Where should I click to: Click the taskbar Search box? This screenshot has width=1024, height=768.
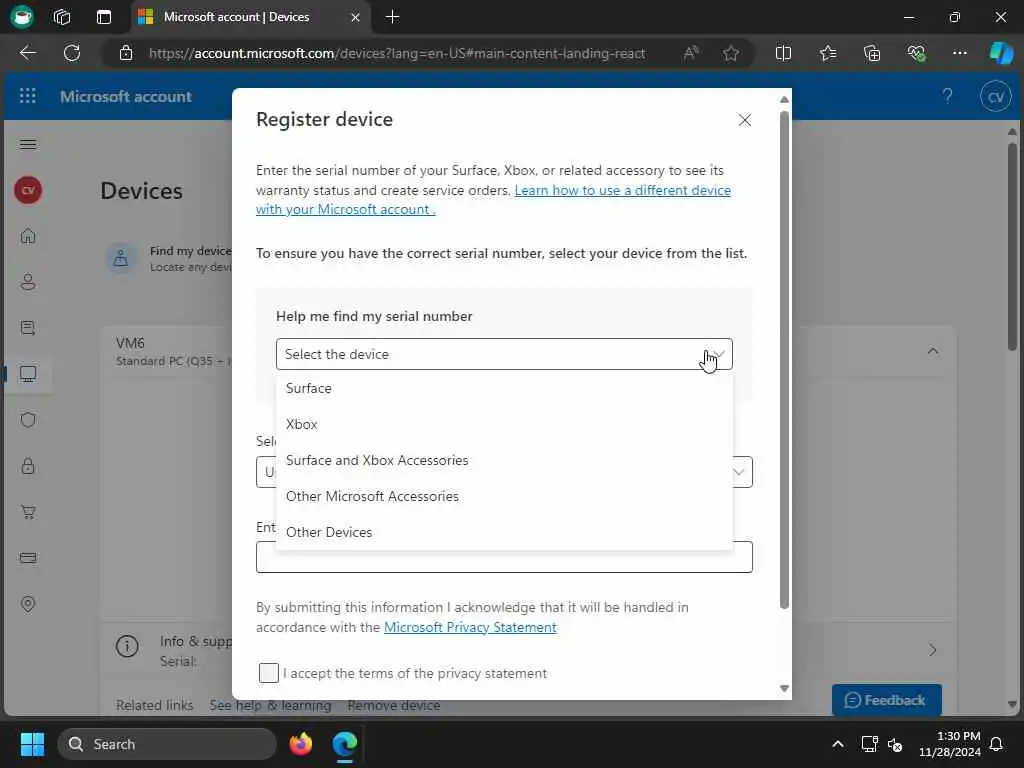click(x=167, y=744)
